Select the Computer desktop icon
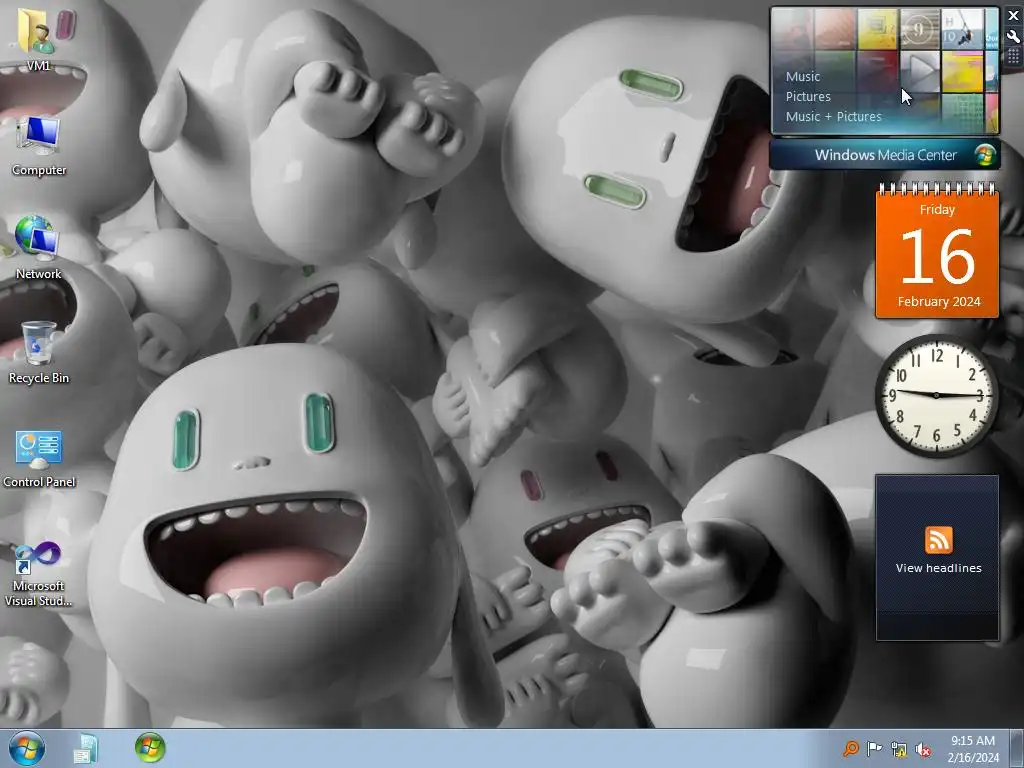The height and width of the screenshot is (768, 1024). coord(39,146)
